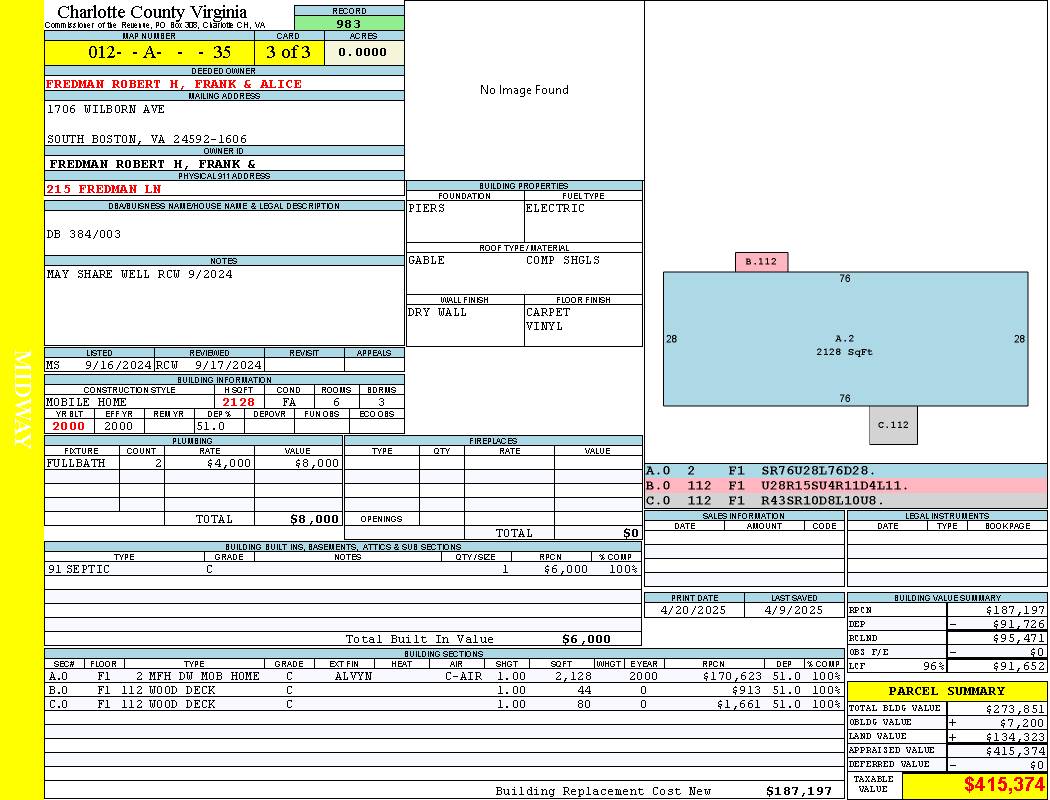Click the ALVYN exterior finish cell
Screen dimensions: 1050x800
pyautogui.click(x=353, y=676)
